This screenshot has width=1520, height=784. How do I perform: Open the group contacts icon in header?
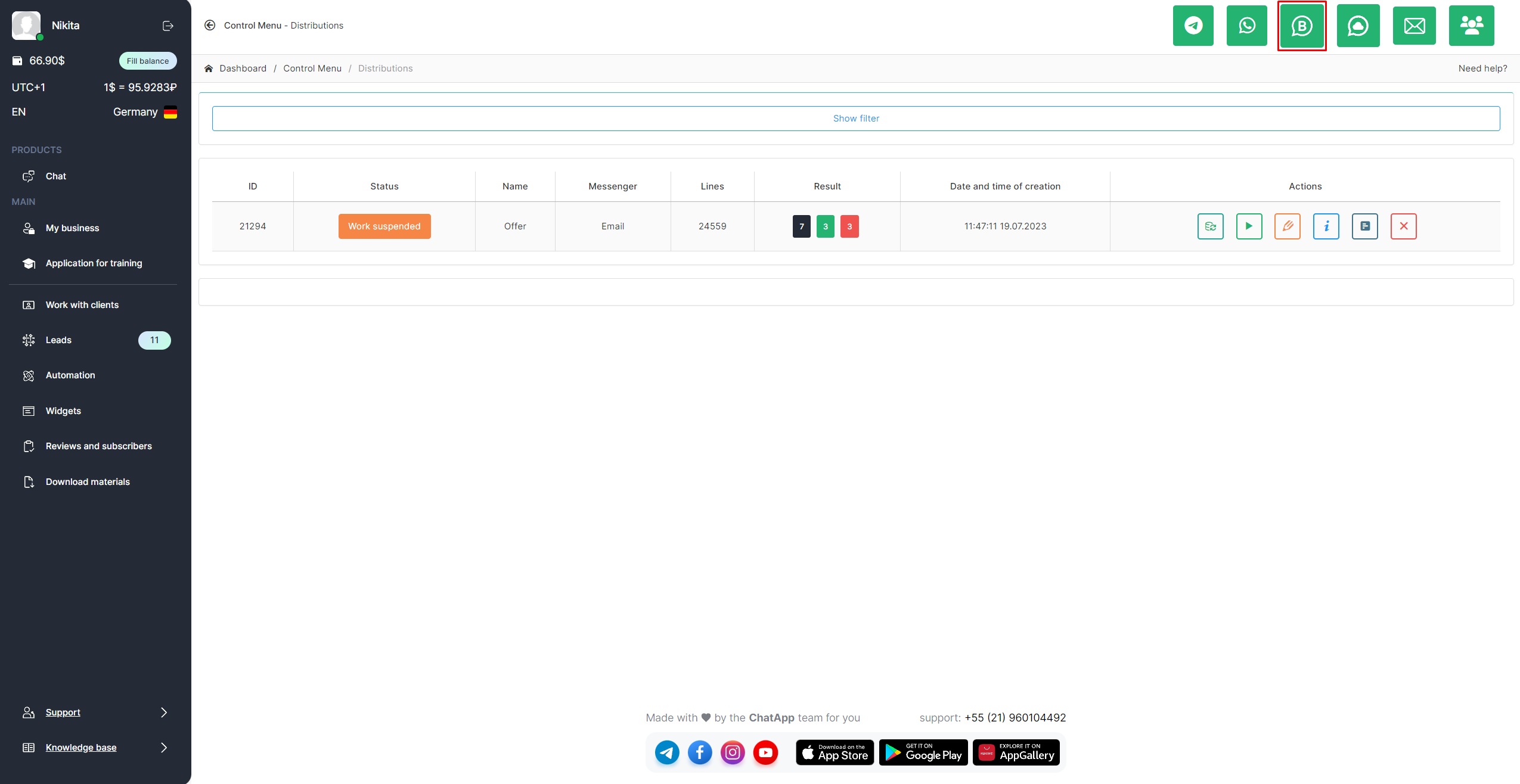(x=1471, y=26)
